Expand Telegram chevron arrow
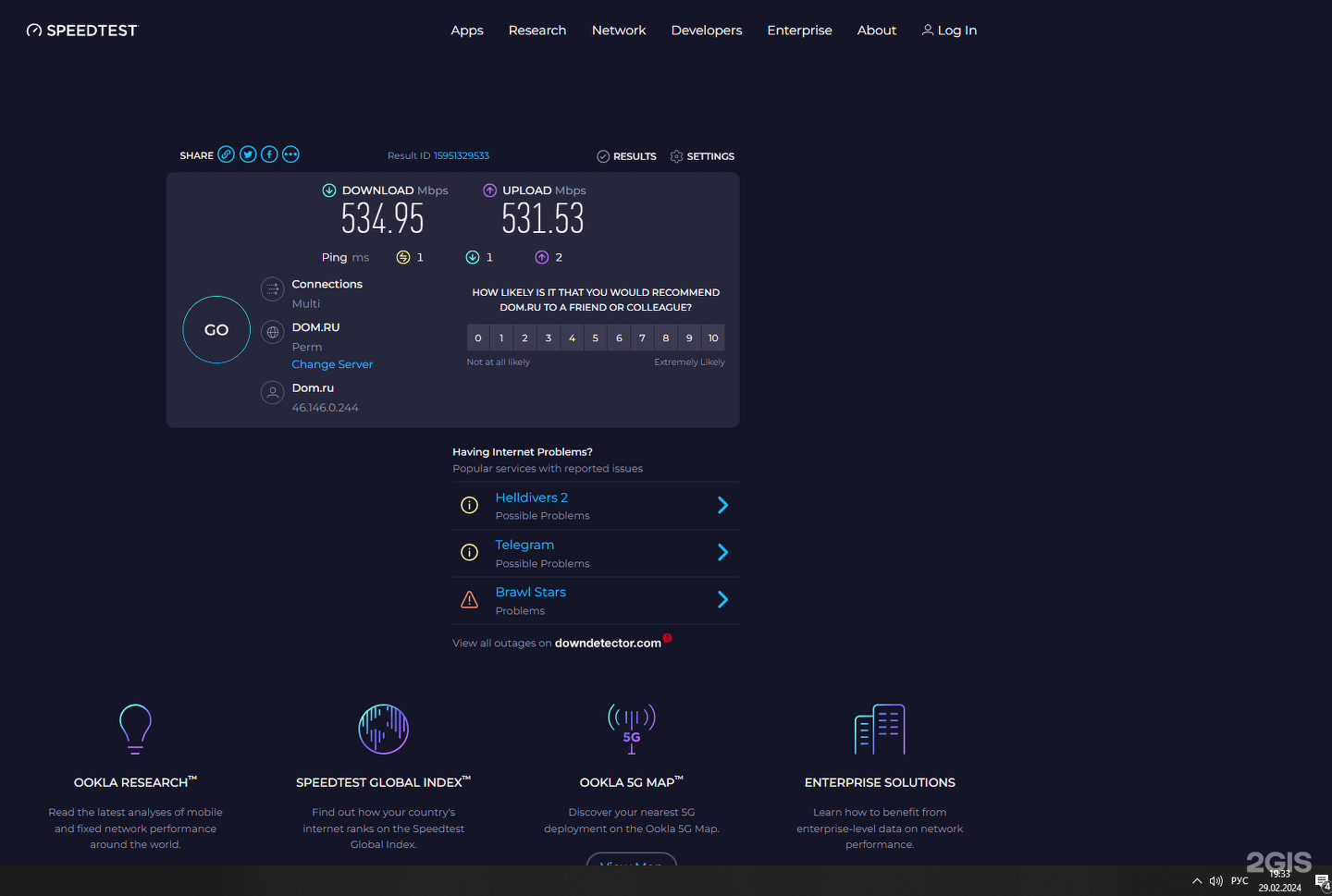Screen dimensions: 1332x896 click(723, 552)
